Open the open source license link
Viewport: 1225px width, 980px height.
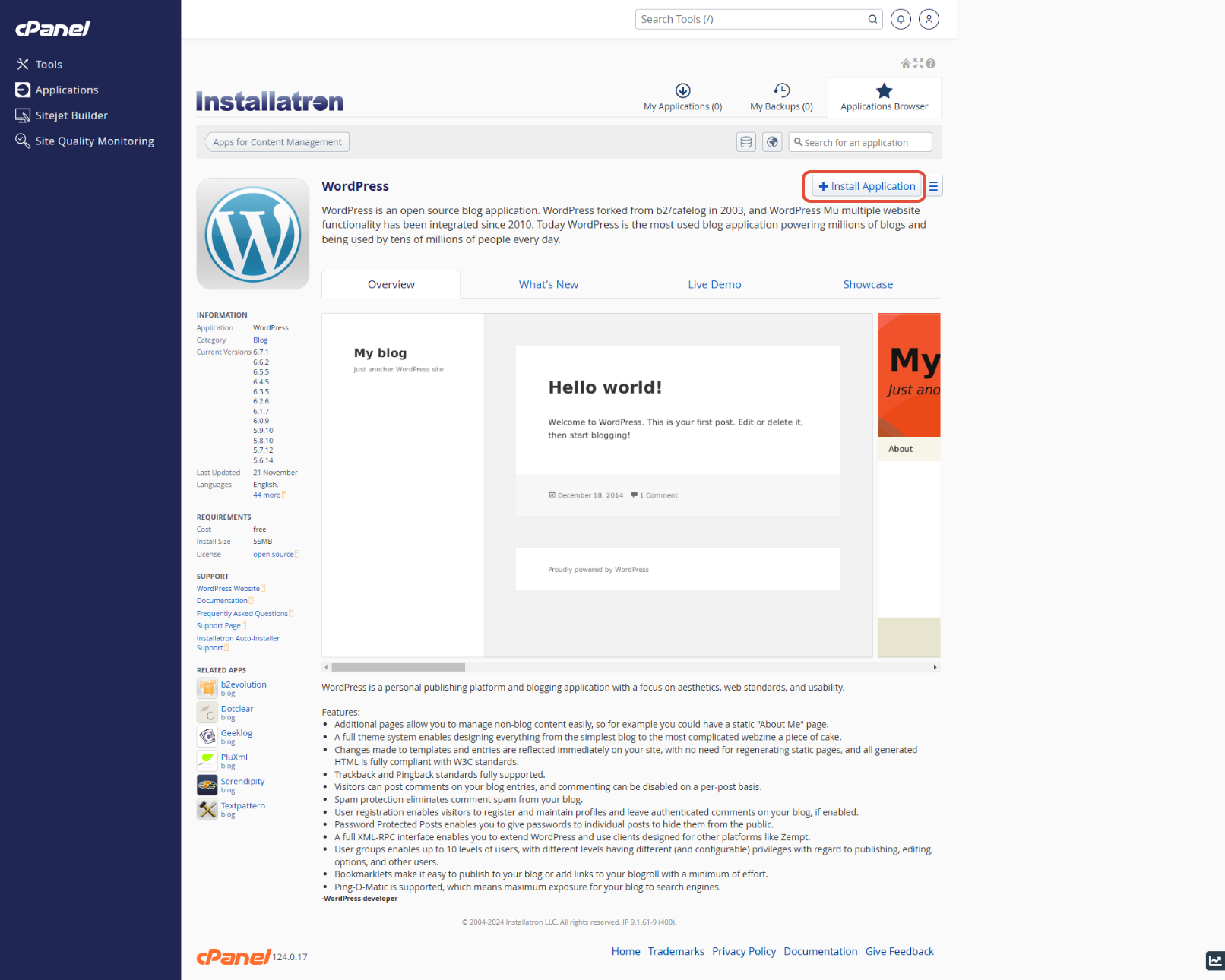click(274, 555)
